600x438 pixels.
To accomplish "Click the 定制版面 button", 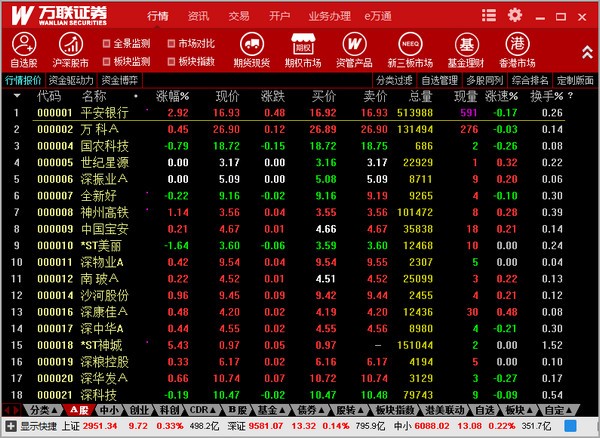I will [575, 80].
